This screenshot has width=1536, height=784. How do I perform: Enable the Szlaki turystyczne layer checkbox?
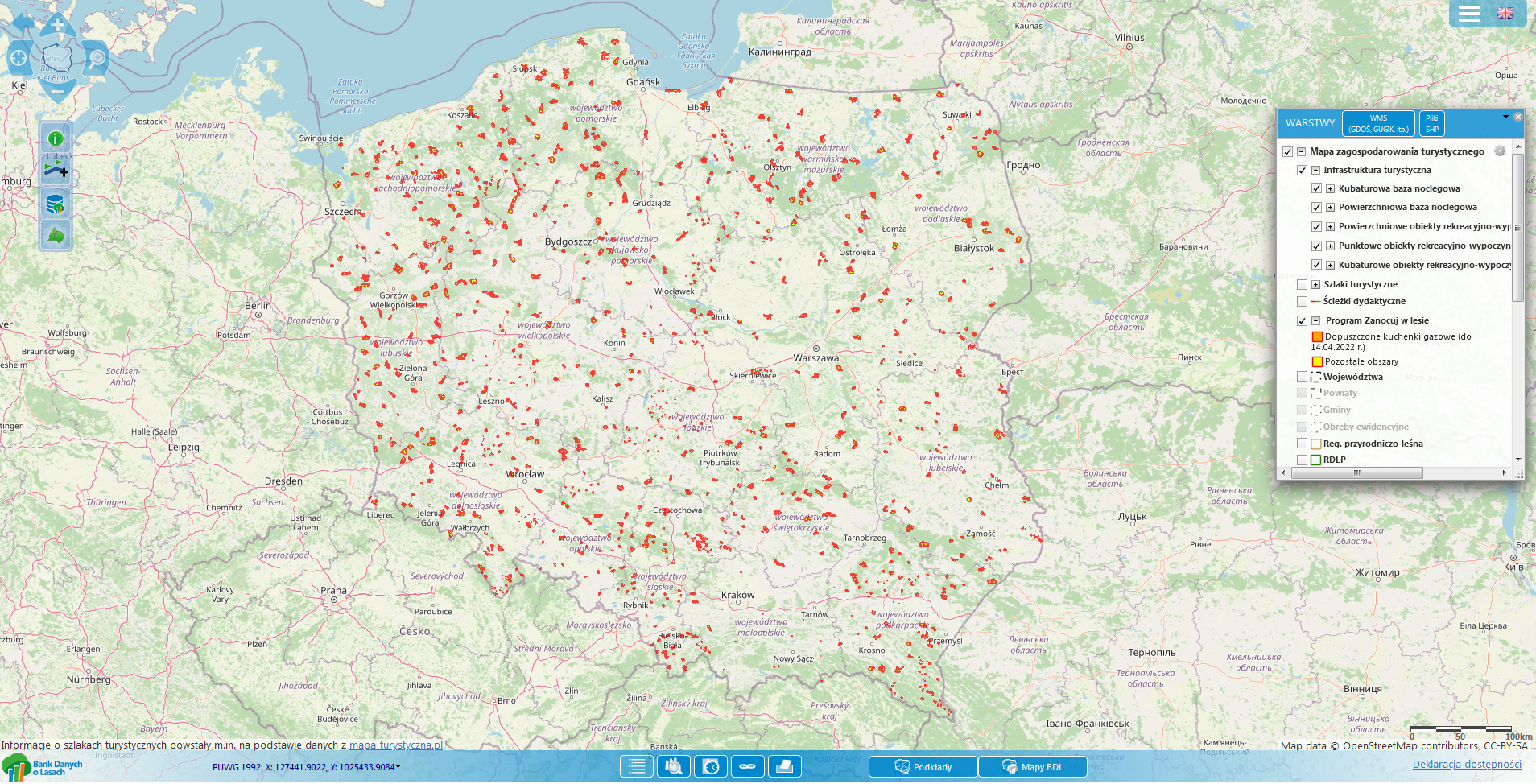point(1302,284)
